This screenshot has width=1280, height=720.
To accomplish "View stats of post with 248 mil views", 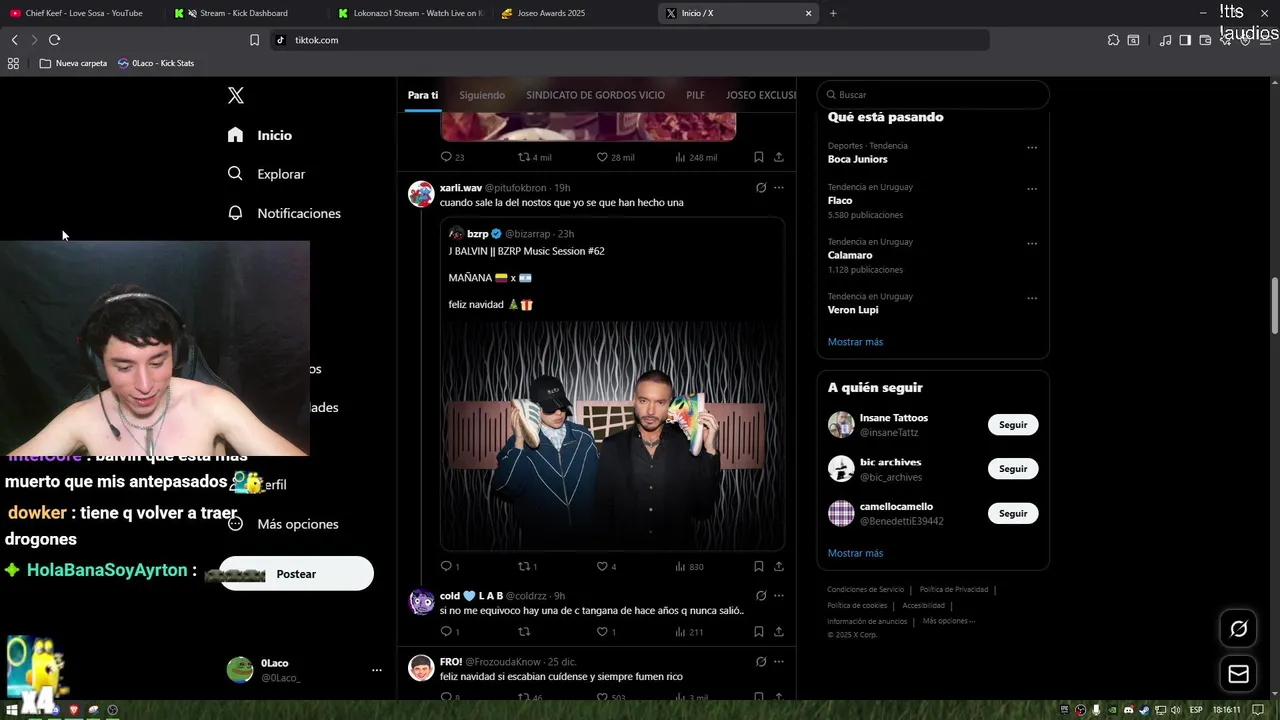I will point(696,157).
